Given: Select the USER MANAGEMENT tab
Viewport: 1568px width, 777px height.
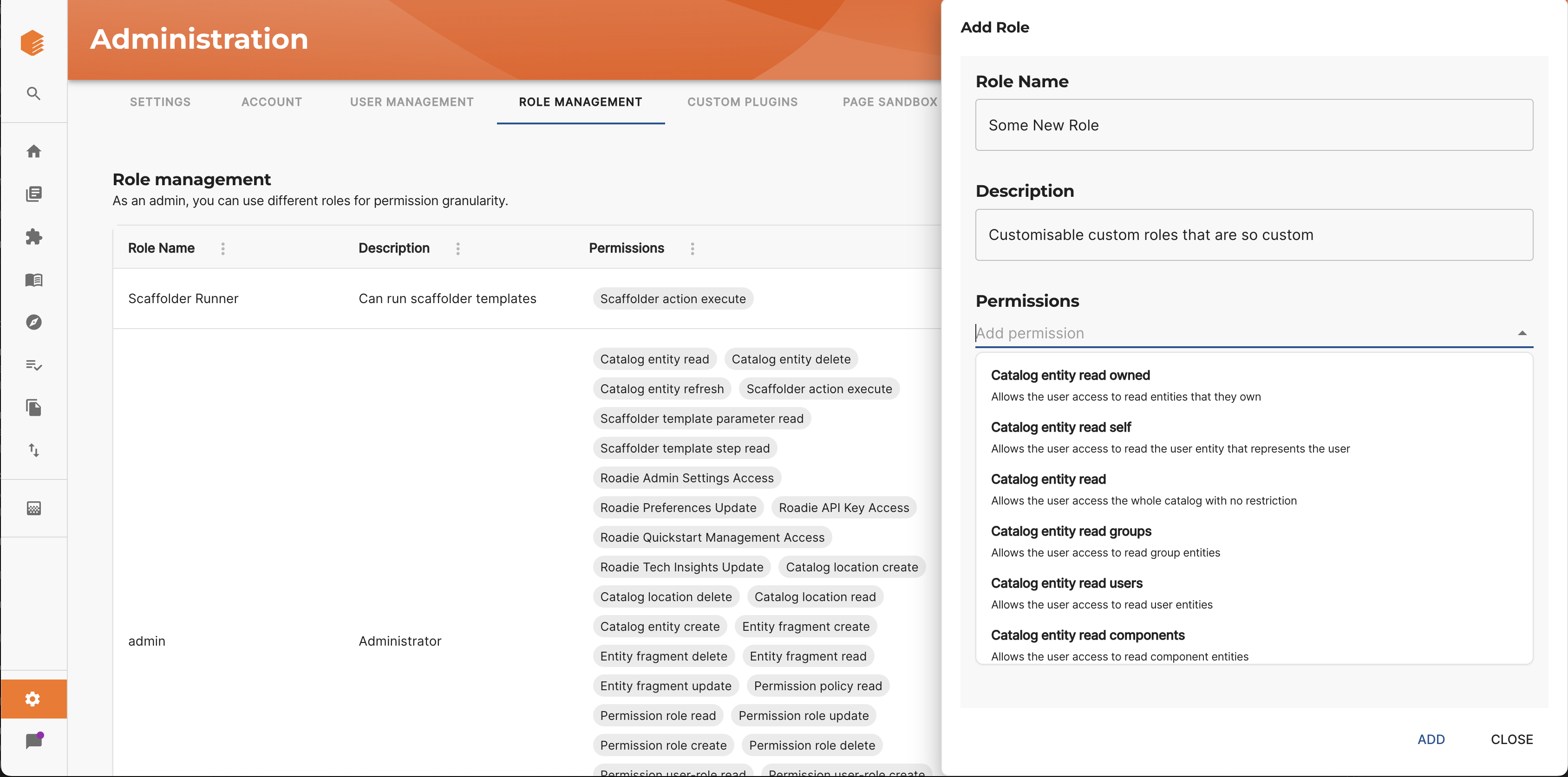Looking at the screenshot, I should 412,101.
